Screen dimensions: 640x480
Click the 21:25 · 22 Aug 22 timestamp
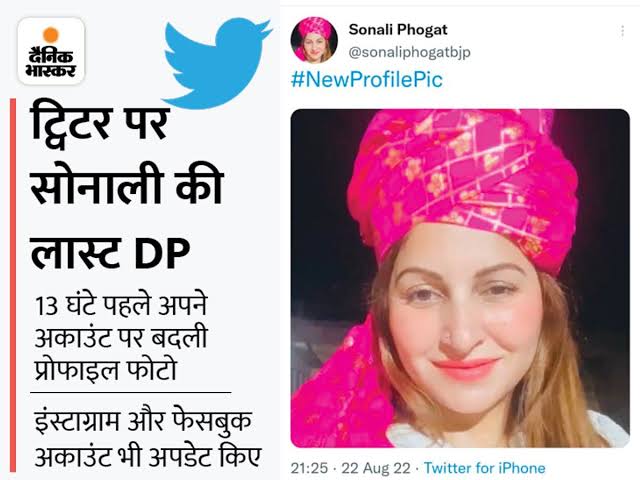[351, 468]
